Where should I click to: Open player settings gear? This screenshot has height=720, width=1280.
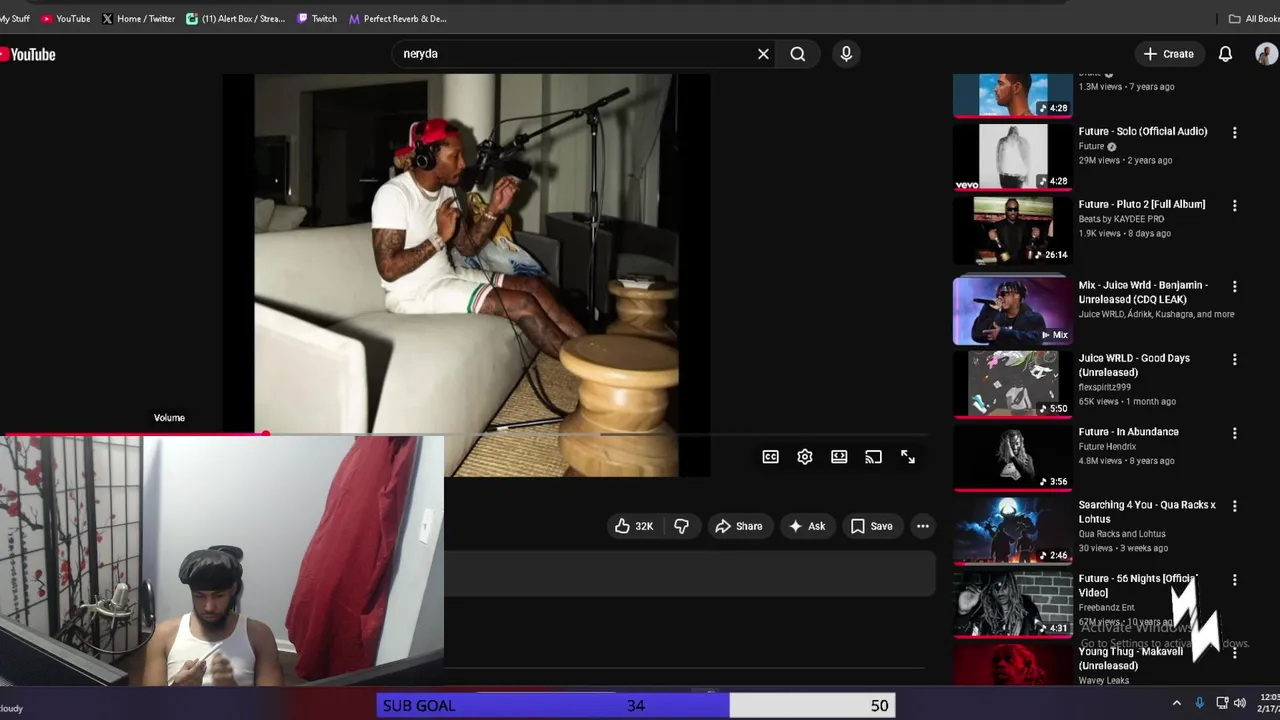(x=805, y=457)
